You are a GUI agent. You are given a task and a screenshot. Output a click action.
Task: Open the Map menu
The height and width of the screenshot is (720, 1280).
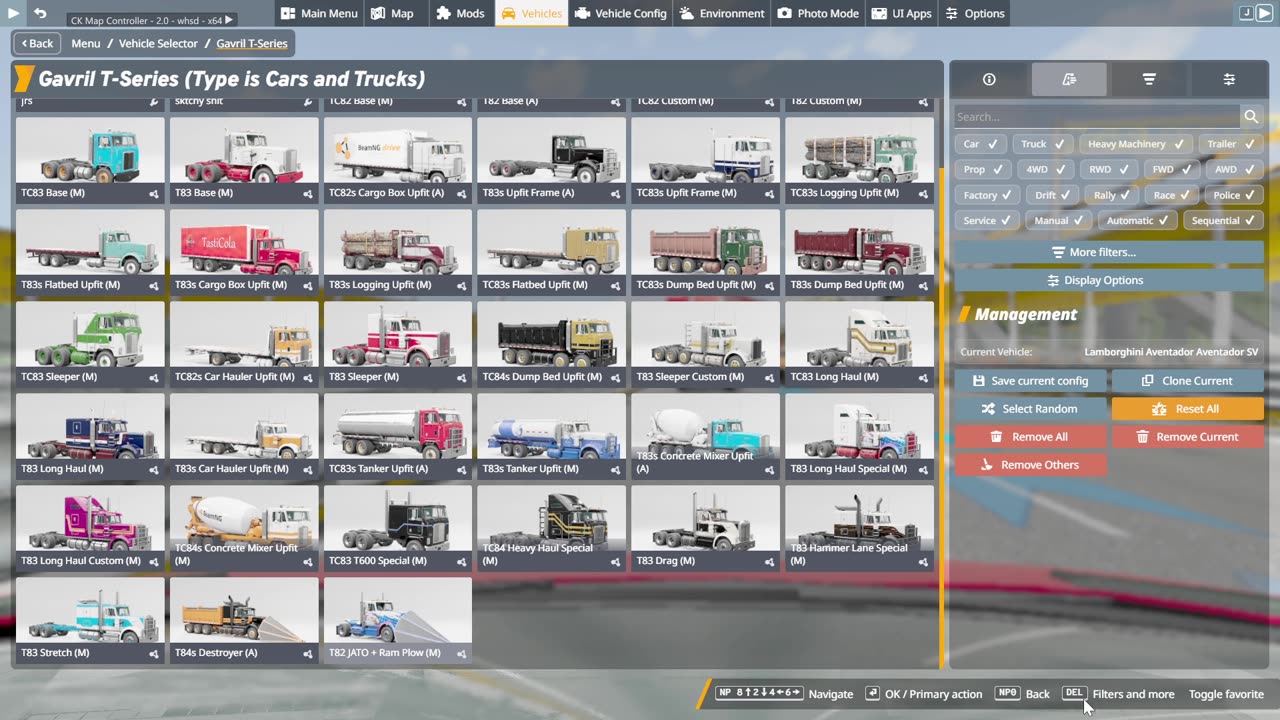392,13
